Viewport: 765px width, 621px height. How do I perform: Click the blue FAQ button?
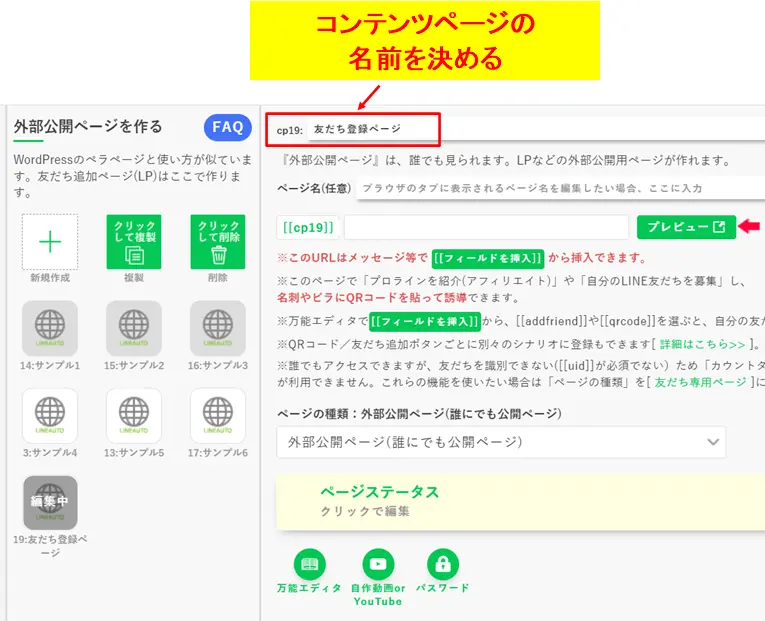pyautogui.click(x=228, y=127)
